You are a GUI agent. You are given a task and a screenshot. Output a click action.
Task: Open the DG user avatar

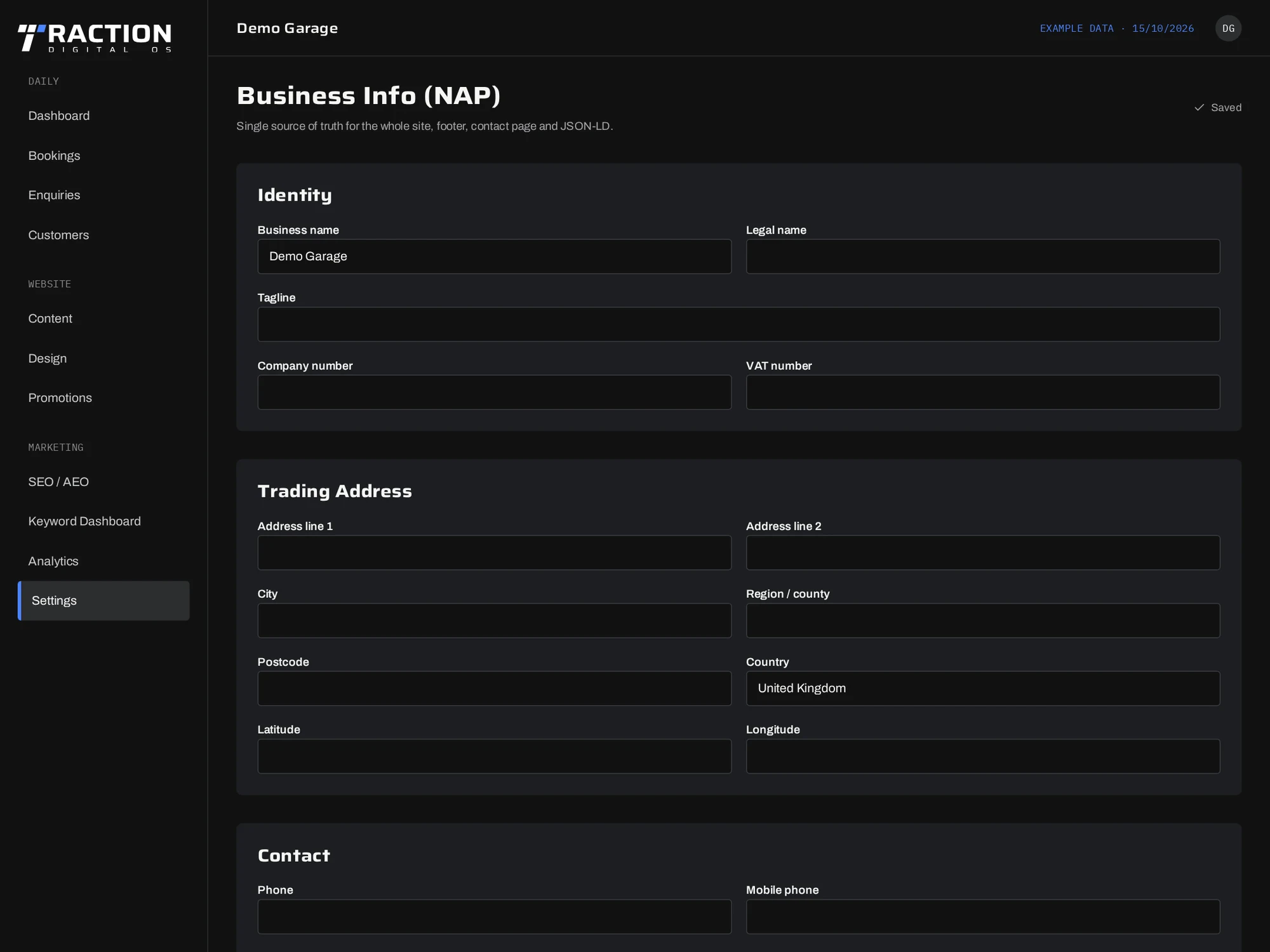pyautogui.click(x=1228, y=29)
